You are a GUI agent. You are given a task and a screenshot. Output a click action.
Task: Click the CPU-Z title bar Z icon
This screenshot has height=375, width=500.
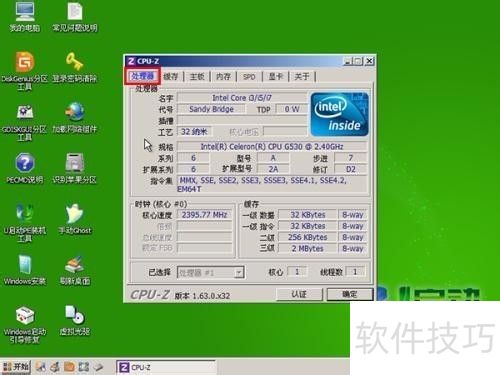pyautogui.click(x=131, y=61)
